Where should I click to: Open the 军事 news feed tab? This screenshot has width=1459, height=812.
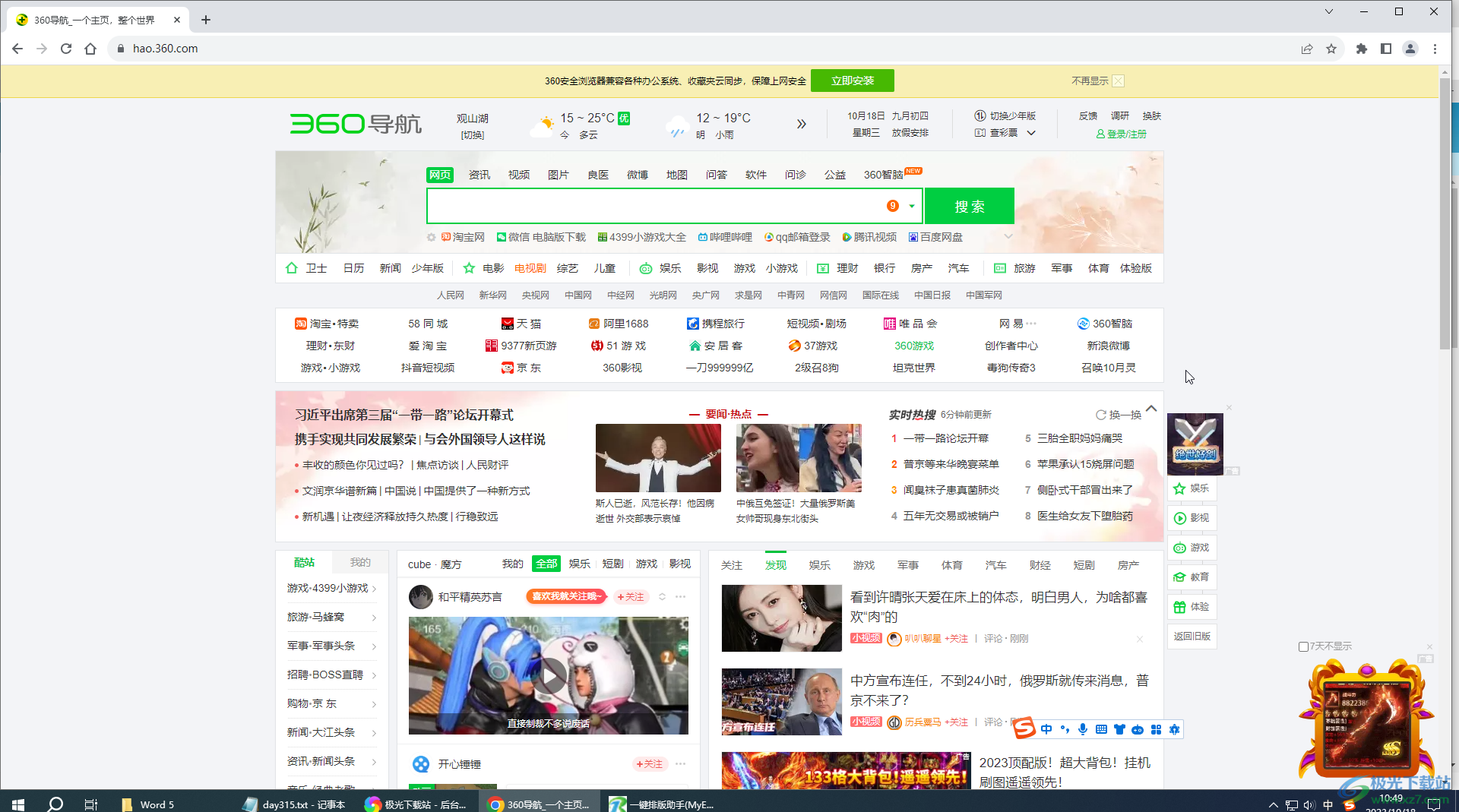[x=907, y=565]
